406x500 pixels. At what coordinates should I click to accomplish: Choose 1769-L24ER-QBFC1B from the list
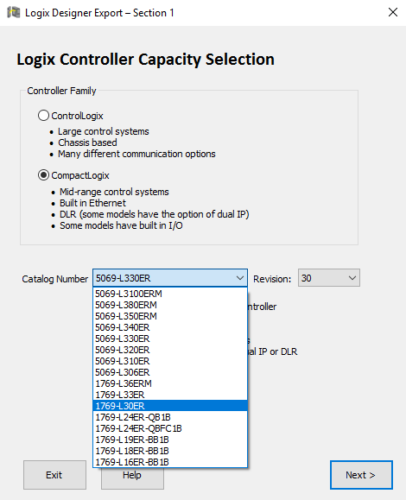coord(170,428)
